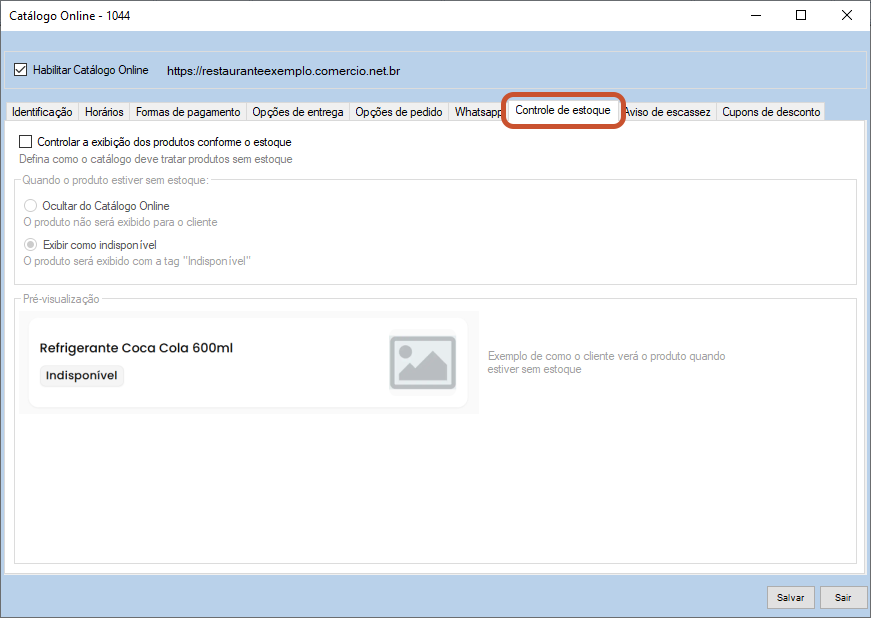Click the Sair button
The width and height of the screenshot is (871, 618).
point(843,597)
